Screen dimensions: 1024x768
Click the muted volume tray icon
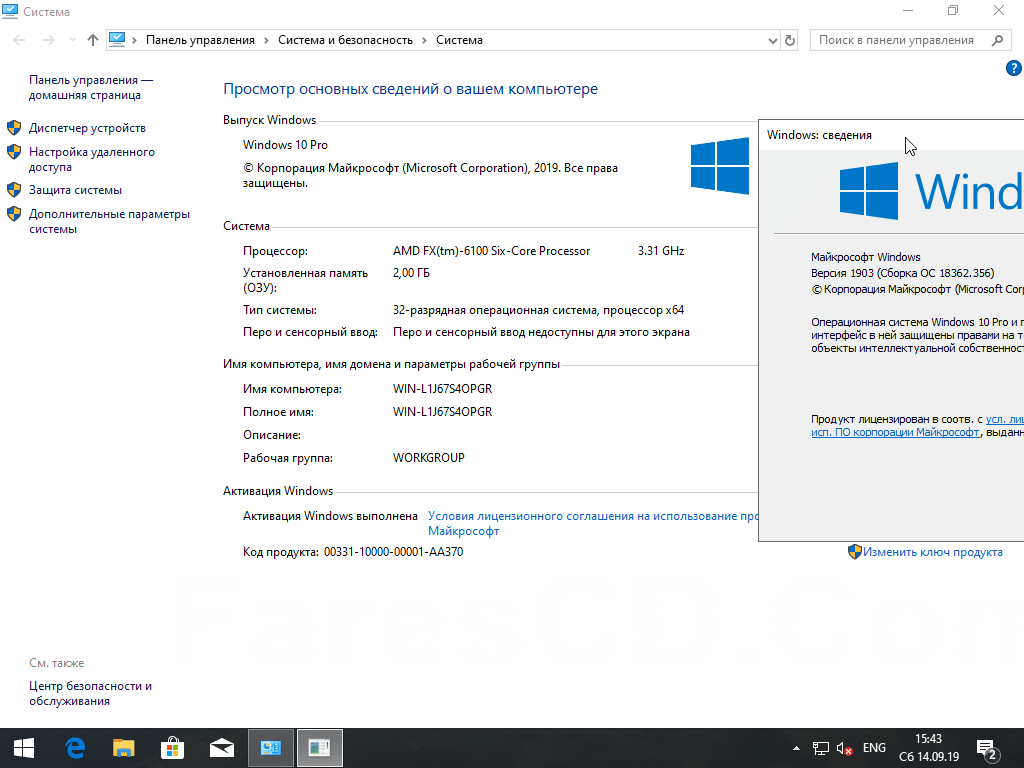pyautogui.click(x=844, y=748)
